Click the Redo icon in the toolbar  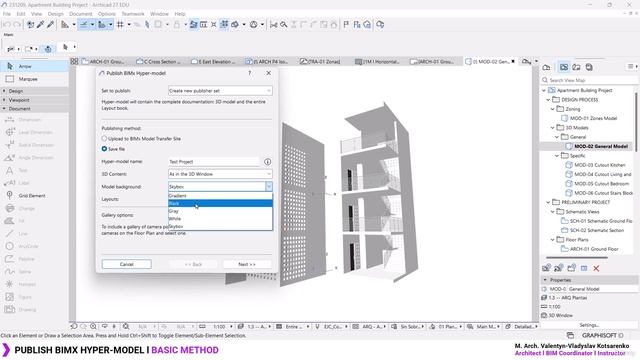[x=17, y=25]
